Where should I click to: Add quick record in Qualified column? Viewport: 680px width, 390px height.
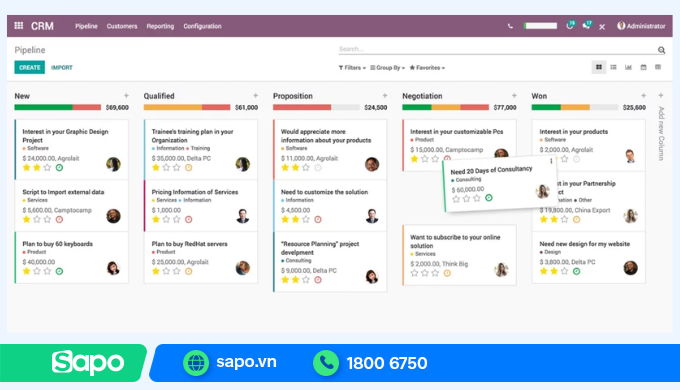(x=255, y=95)
